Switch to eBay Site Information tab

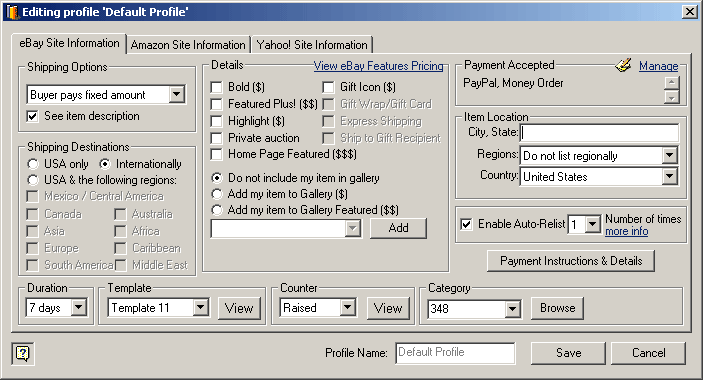69,43
